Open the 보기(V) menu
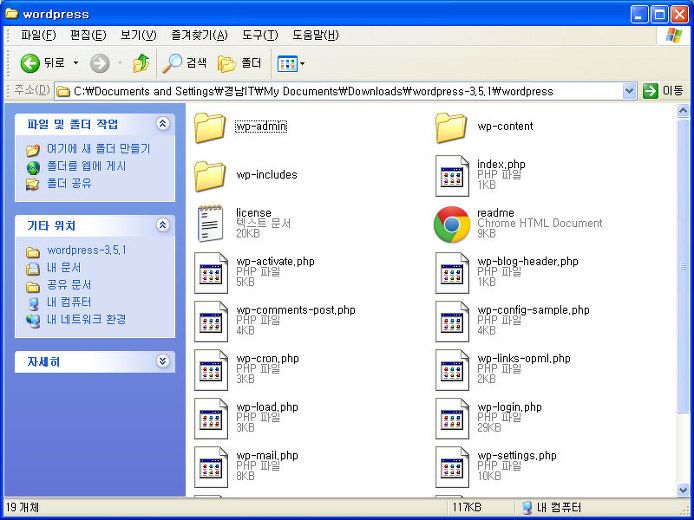This screenshot has width=694, height=520. click(x=139, y=35)
